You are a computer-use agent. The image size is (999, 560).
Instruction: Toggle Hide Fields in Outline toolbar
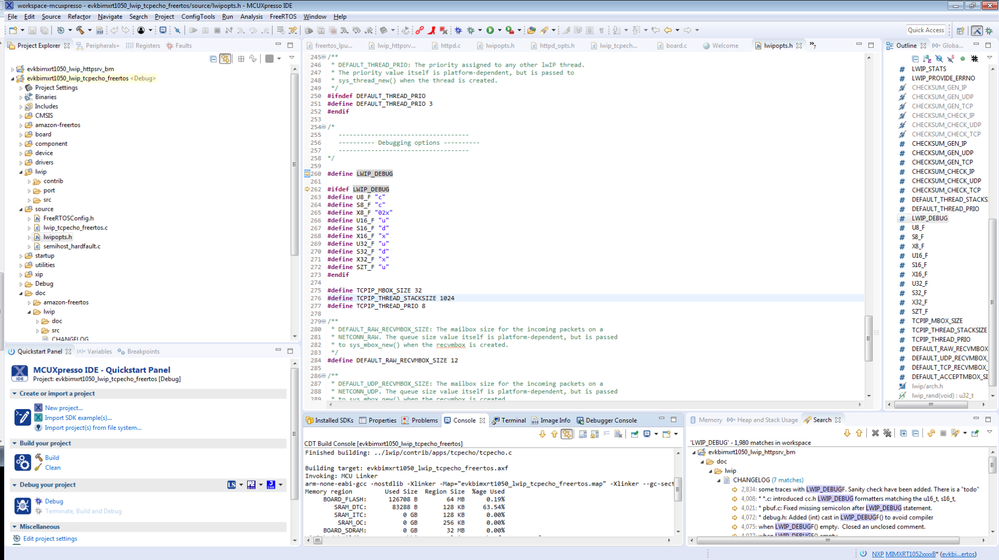[939, 59]
